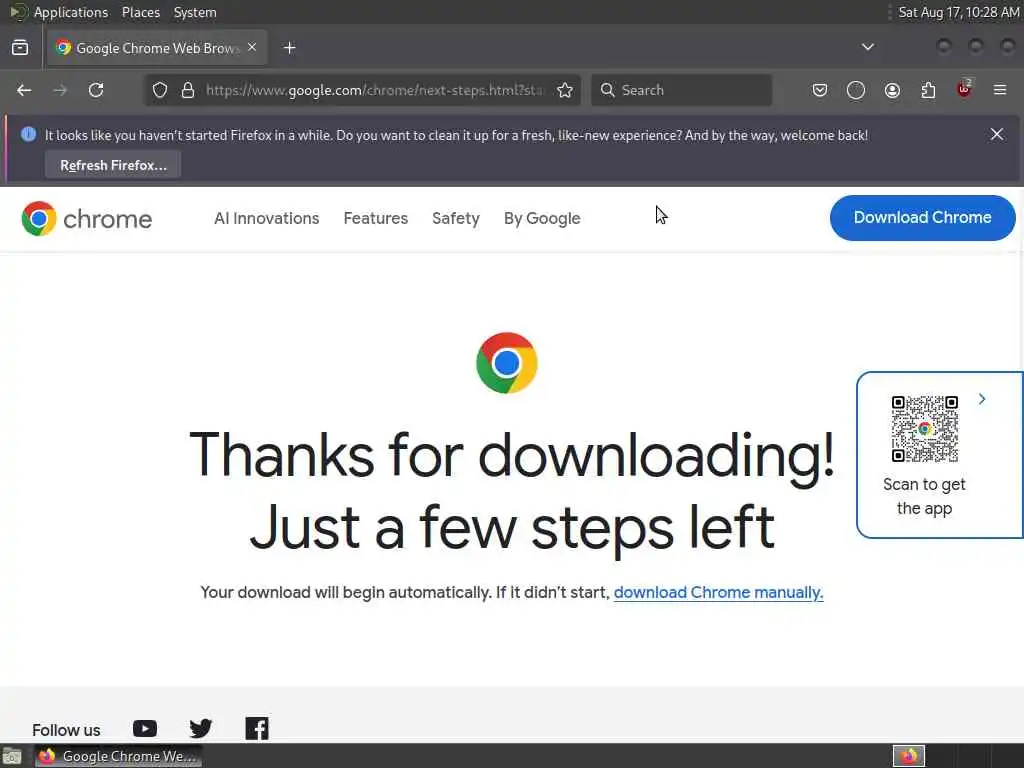Open the AI Innovations menu item

click(x=266, y=218)
